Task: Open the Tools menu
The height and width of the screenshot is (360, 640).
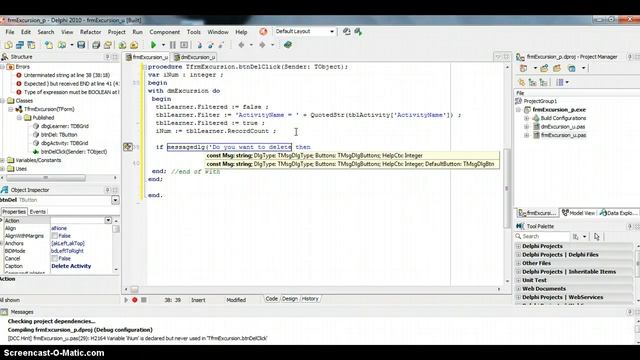Action: click(194, 32)
